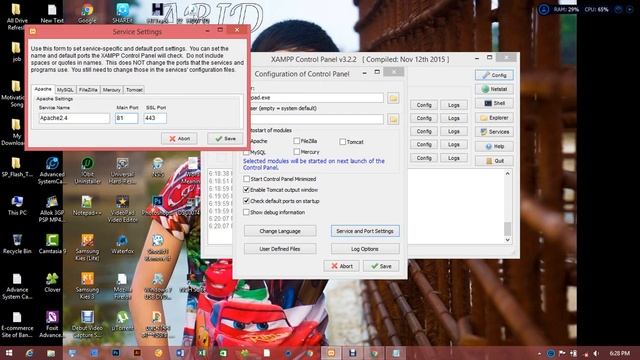
Task: Toggle FileZilla autostart checkbox
Action: (x=297, y=141)
